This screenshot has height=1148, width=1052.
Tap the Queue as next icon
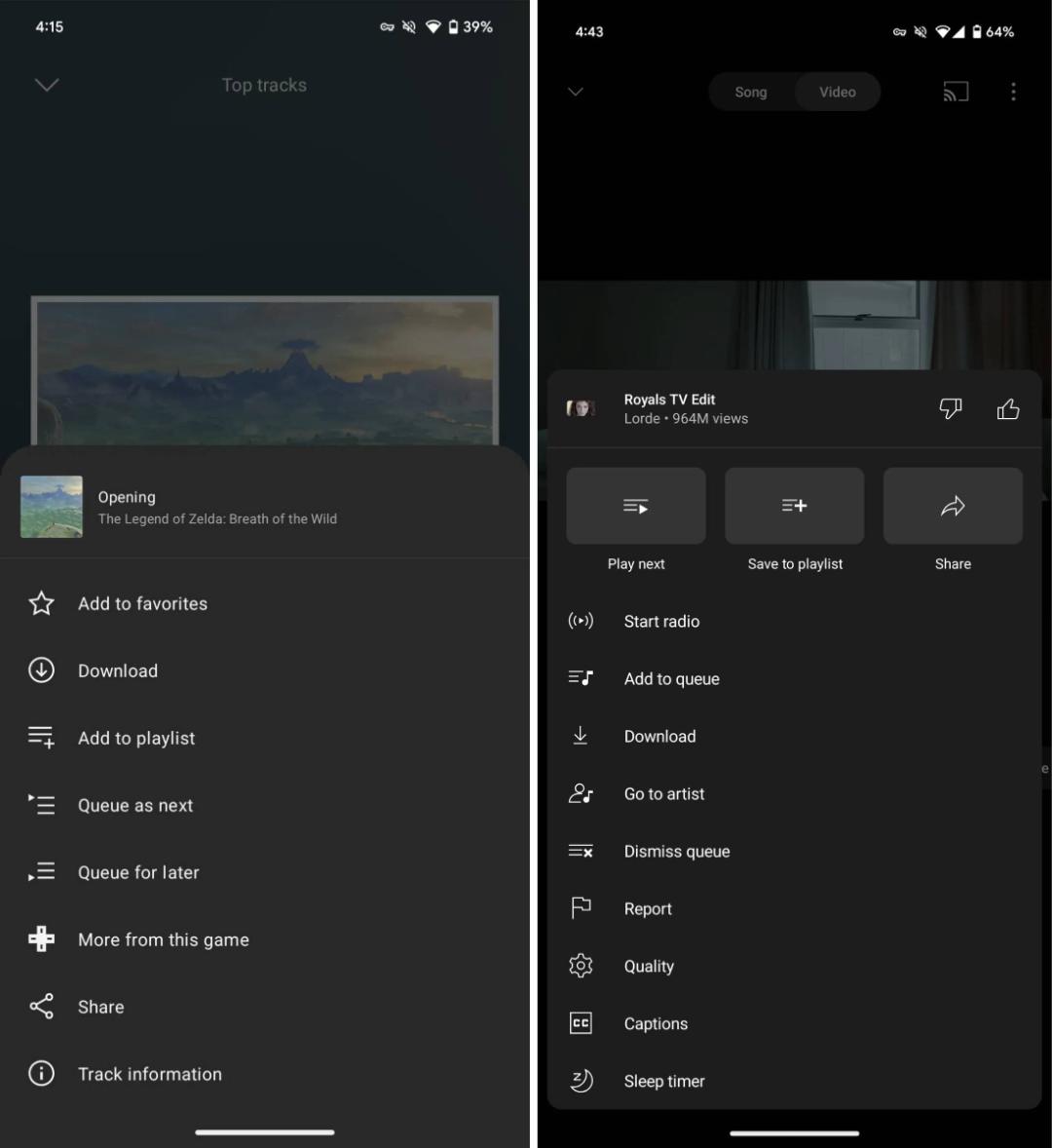point(41,805)
